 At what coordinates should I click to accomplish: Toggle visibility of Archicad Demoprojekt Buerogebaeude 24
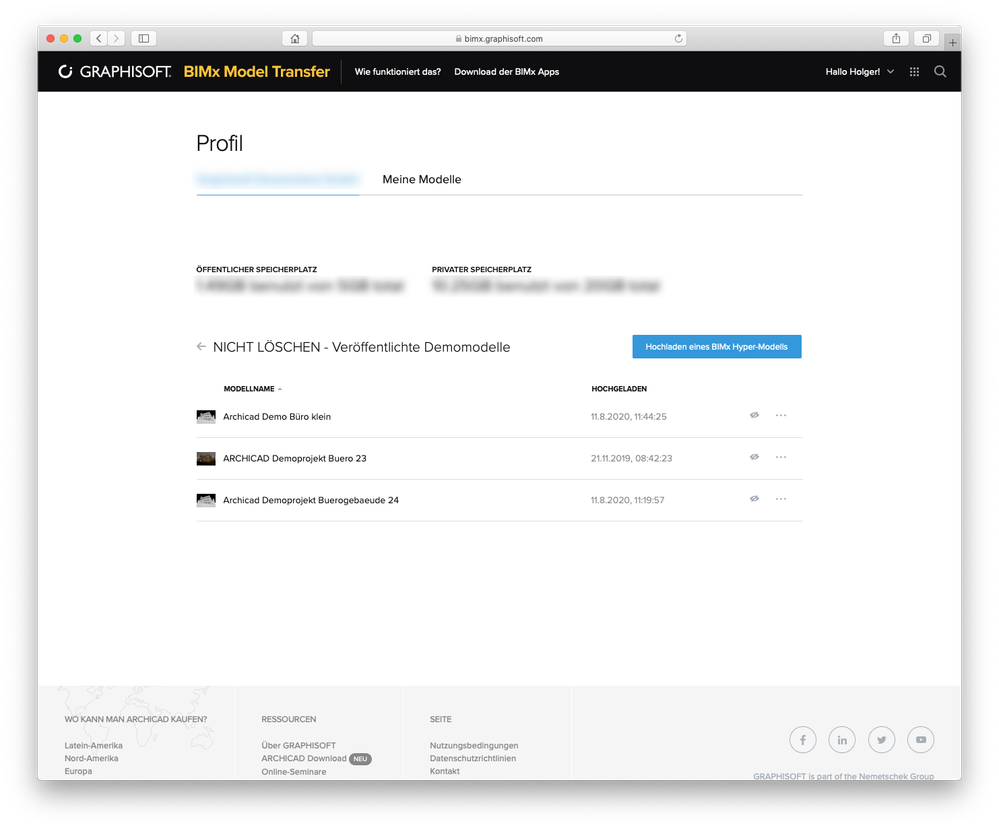coord(754,499)
